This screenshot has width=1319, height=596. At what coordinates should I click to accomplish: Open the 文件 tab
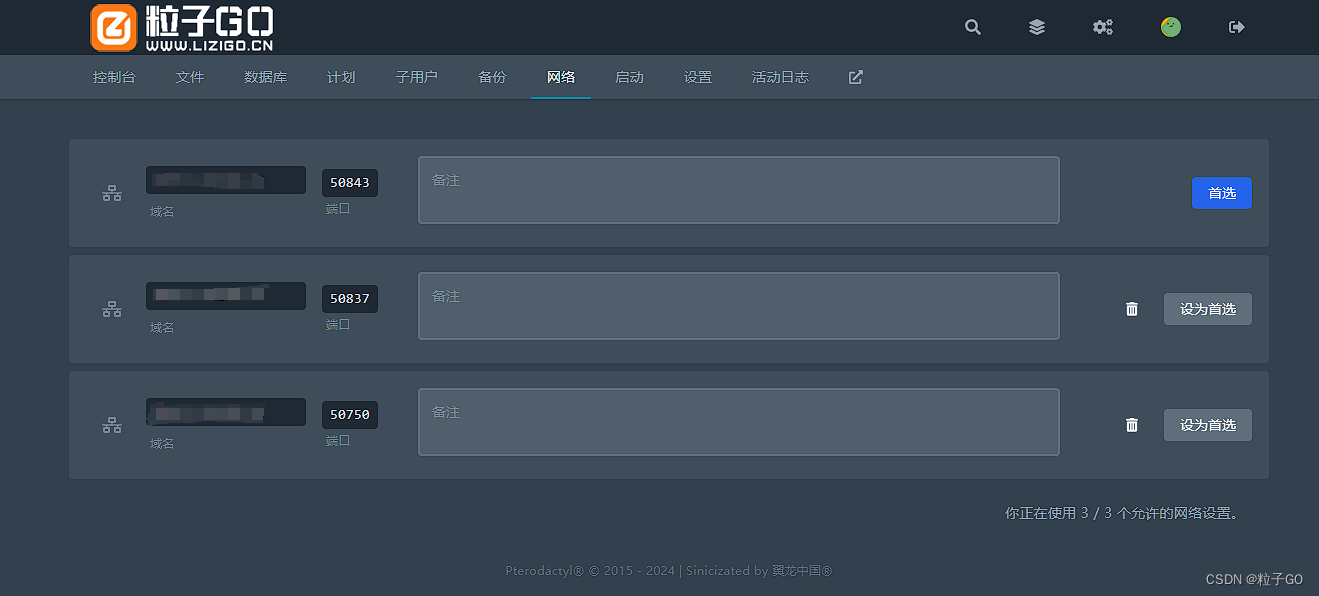[x=190, y=77]
